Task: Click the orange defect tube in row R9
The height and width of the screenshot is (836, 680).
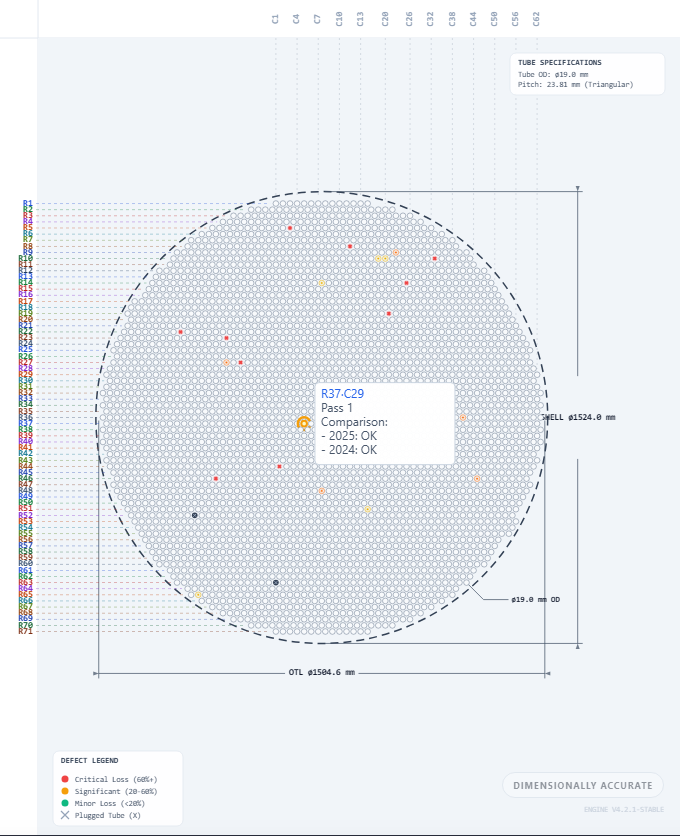Action: click(396, 252)
